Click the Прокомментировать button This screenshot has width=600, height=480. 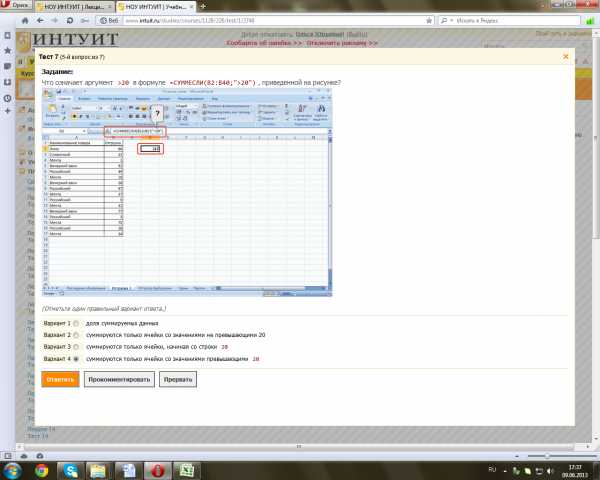tap(119, 379)
